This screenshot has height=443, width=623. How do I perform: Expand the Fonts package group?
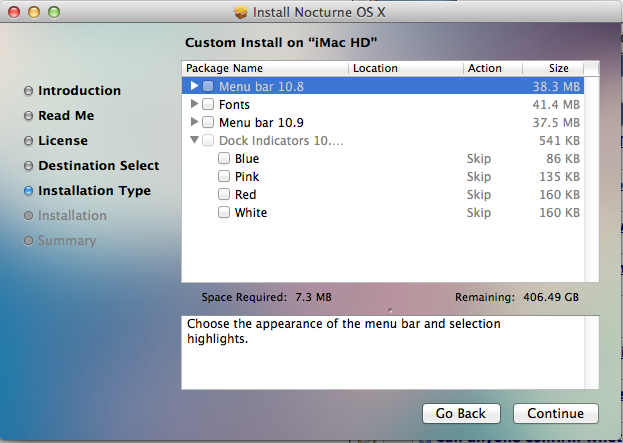point(194,104)
